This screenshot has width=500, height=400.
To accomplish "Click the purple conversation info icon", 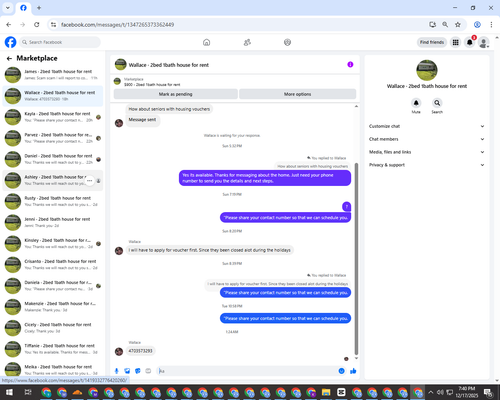I will tap(350, 64).
